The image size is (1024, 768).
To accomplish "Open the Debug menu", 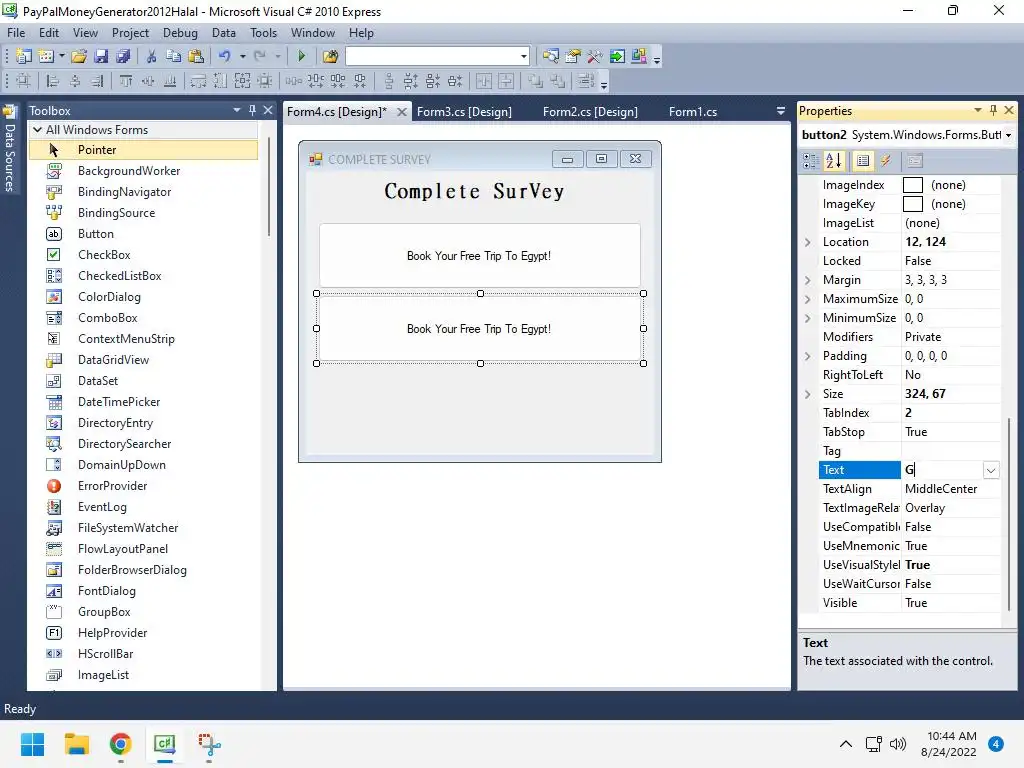I will [x=180, y=33].
